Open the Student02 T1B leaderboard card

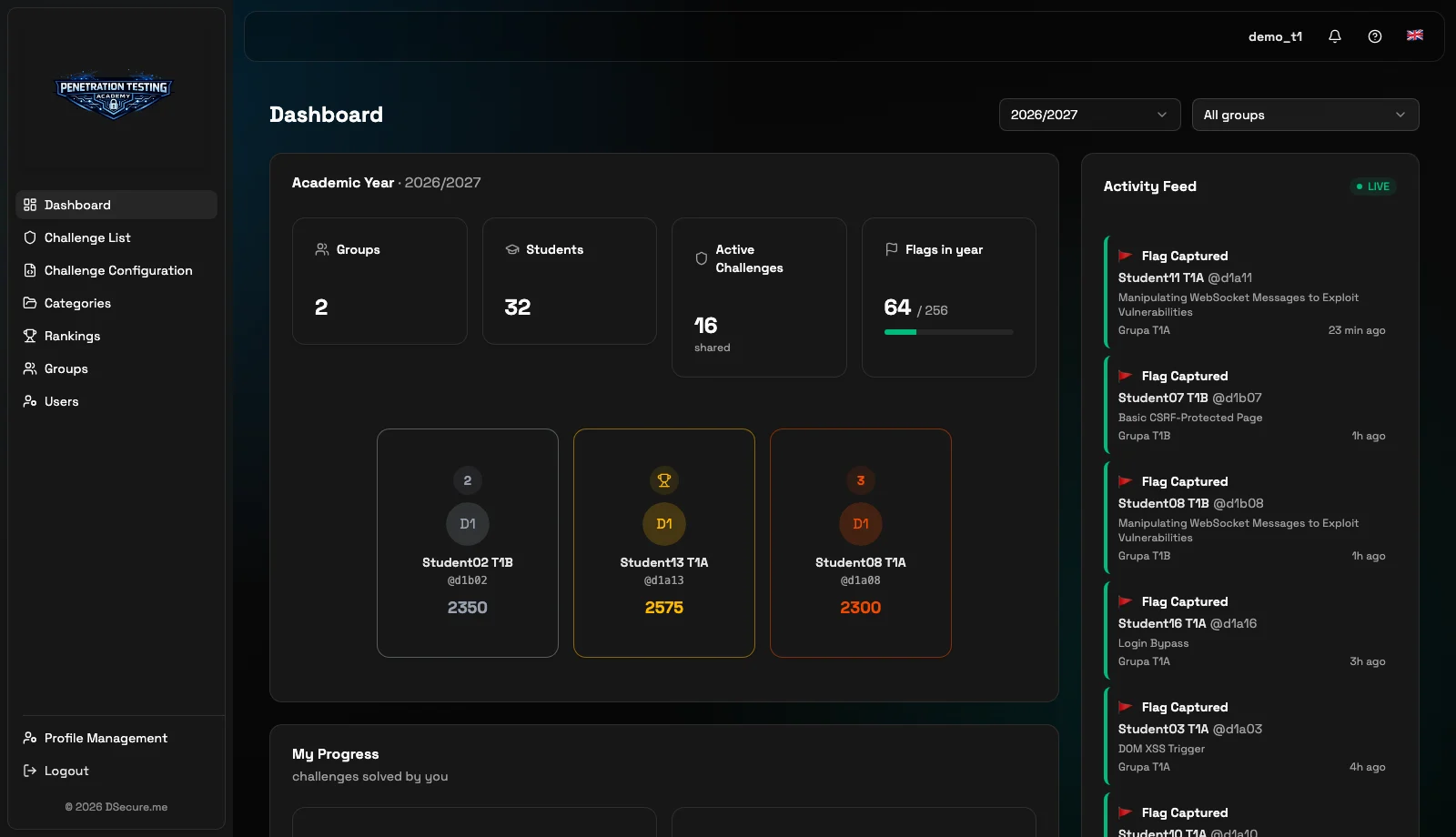468,543
